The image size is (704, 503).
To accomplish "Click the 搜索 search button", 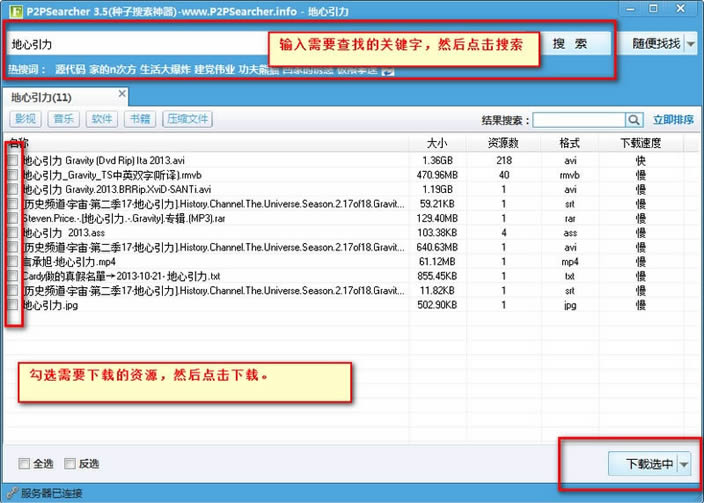I will (x=576, y=44).
